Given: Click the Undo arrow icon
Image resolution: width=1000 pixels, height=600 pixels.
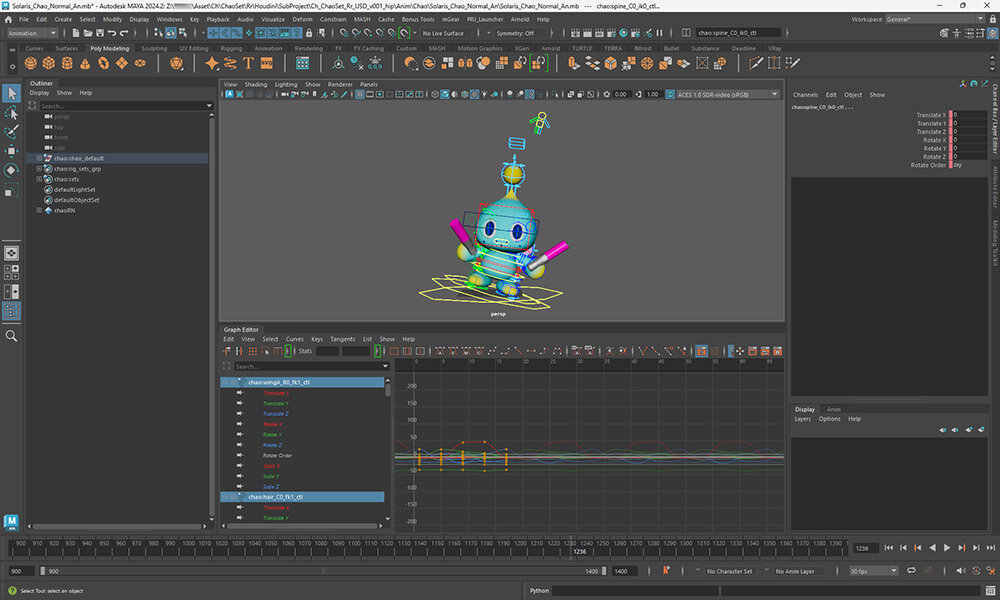Looking at the screenshot, I should click(x=112, y=33).
